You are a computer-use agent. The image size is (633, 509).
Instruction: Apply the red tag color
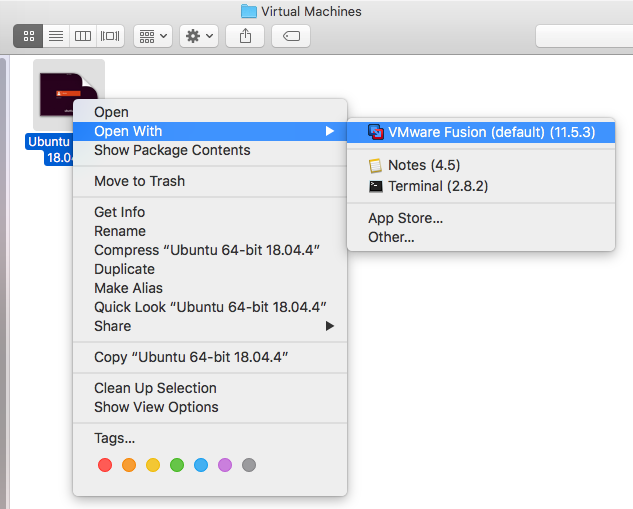(x=105, y=465)
